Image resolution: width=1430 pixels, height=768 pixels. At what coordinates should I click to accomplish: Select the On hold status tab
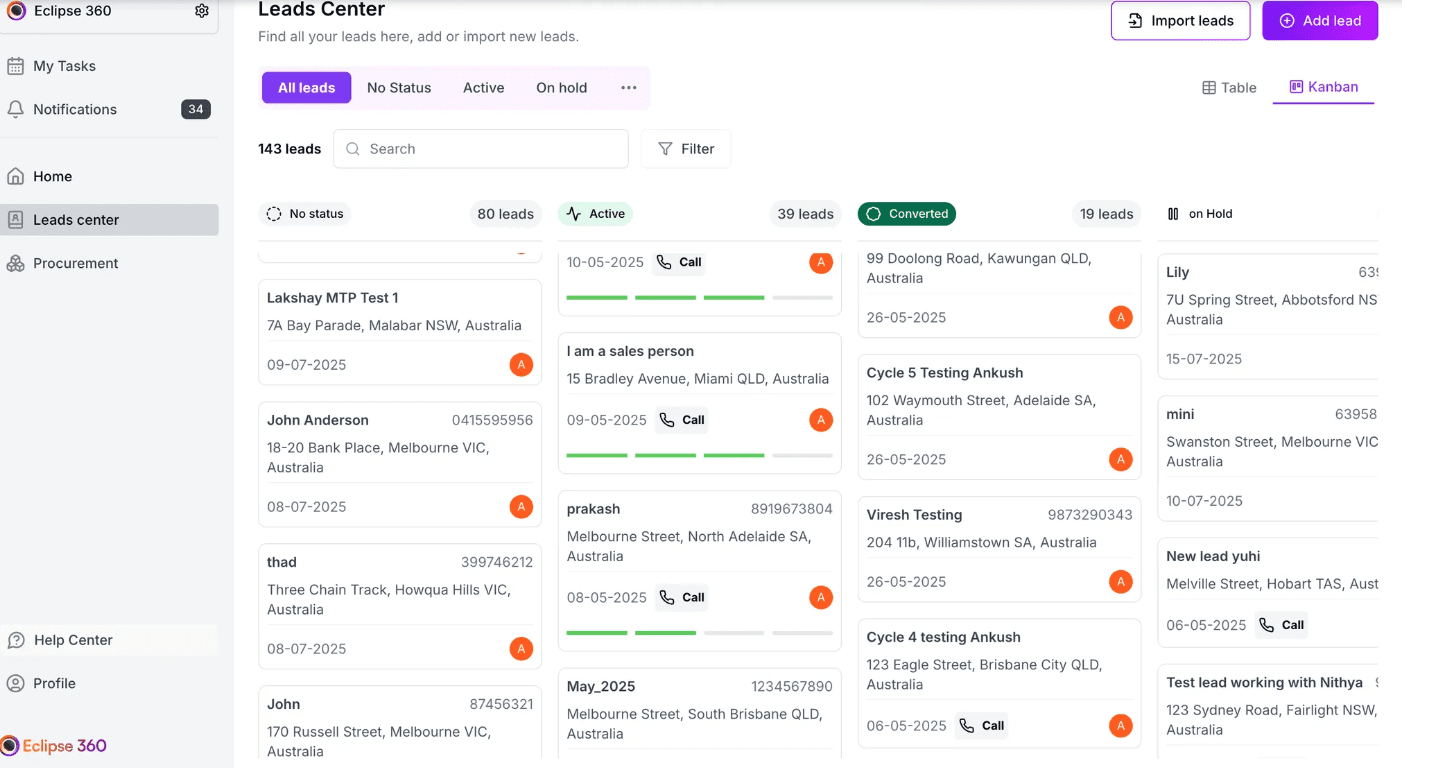pos(561,88)
